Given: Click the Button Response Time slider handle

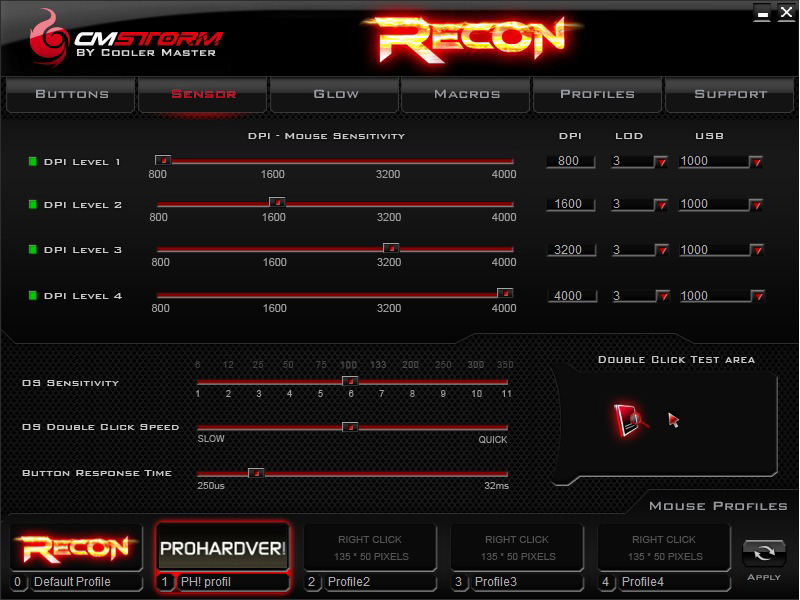Looking at the screenshot, I should 256,473.
